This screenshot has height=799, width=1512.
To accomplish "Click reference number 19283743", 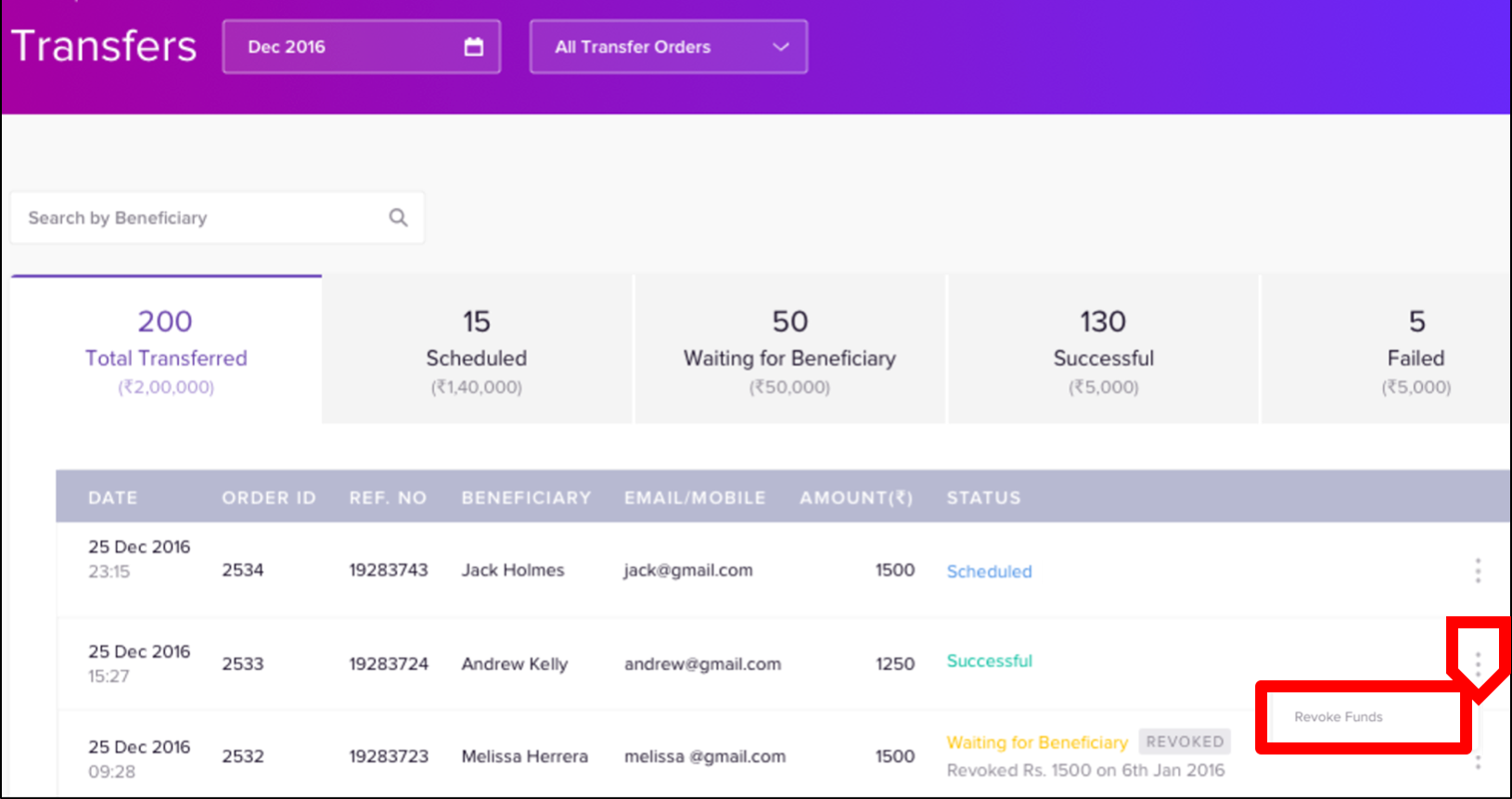I will pyautogui.click(x=389, y=570).
